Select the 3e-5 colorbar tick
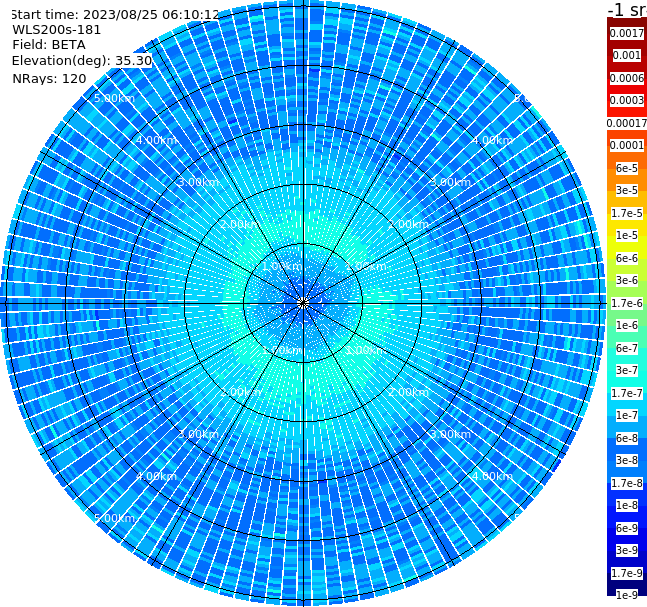Viewport: 647px width, 607px height. click(627, 190)
